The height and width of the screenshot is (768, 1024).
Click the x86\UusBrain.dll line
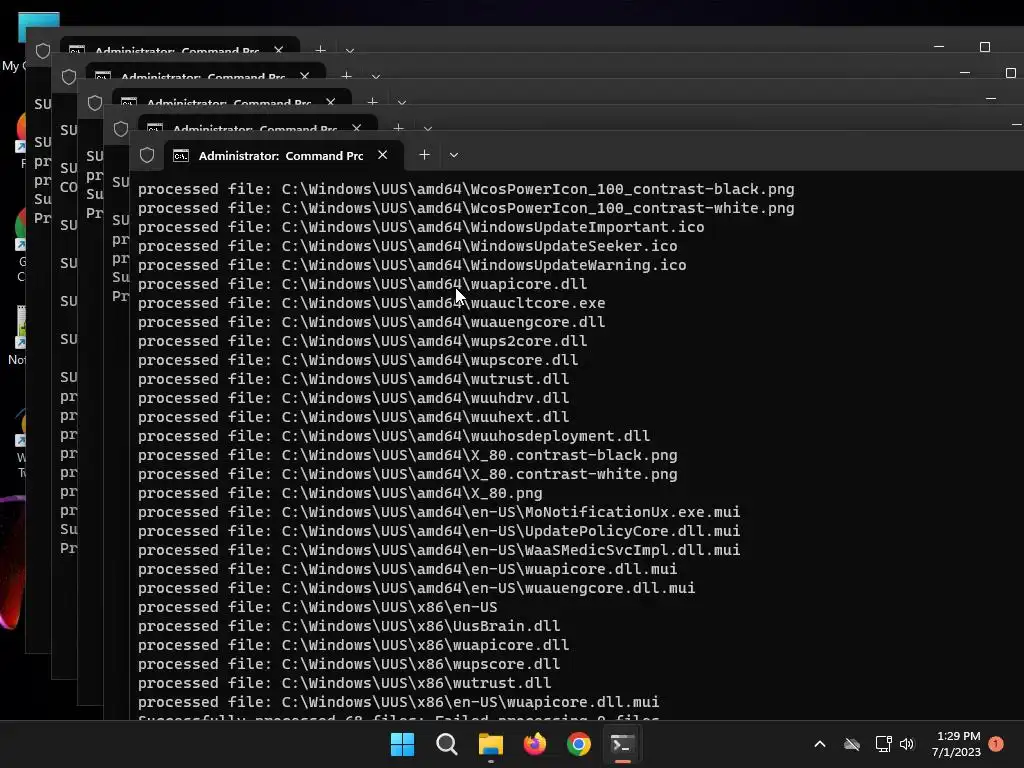349,626
